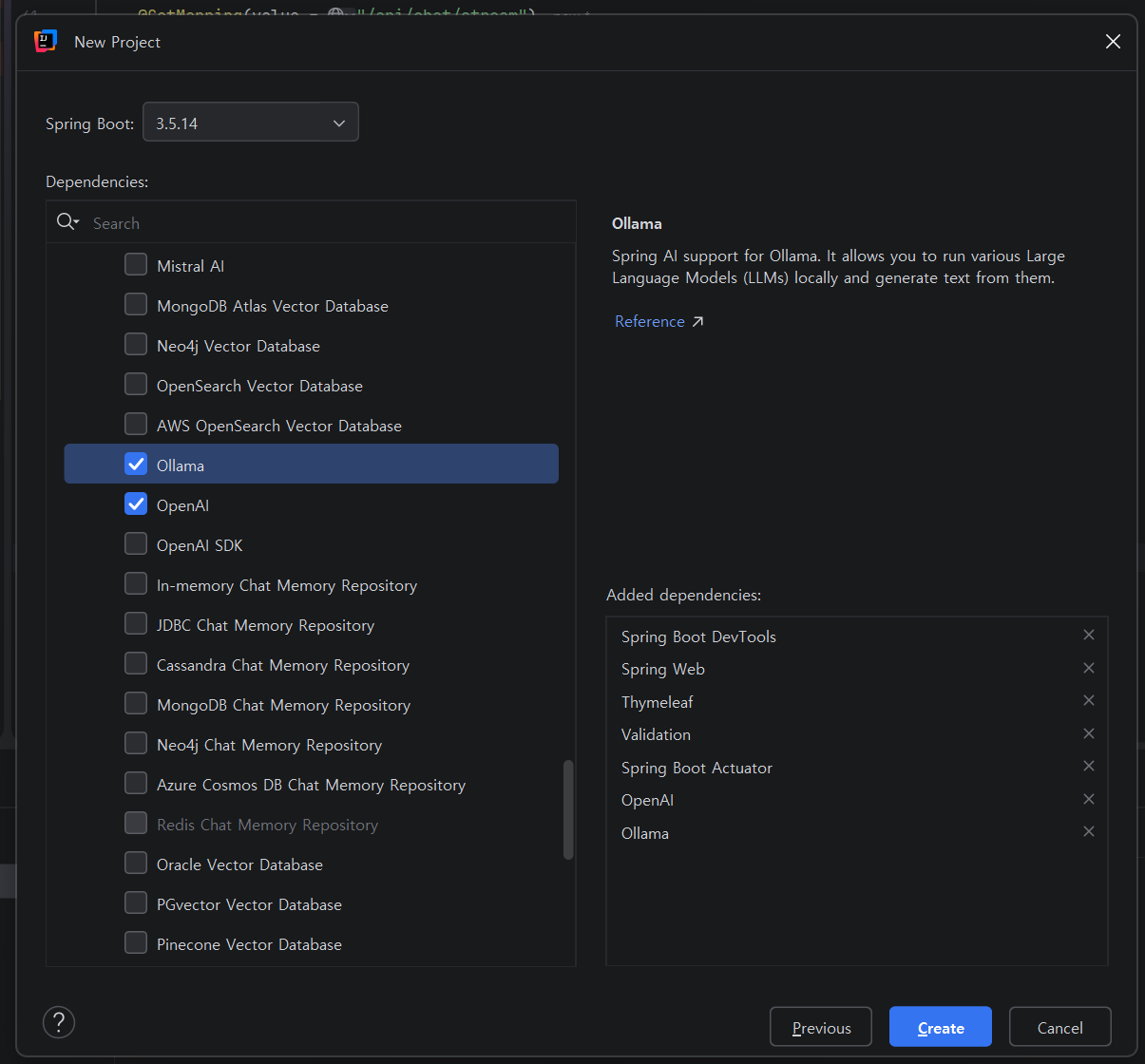Viewport: 1145px width, 1064px height.
Task: Go back with the Previous button
Action: point(821,1027)
